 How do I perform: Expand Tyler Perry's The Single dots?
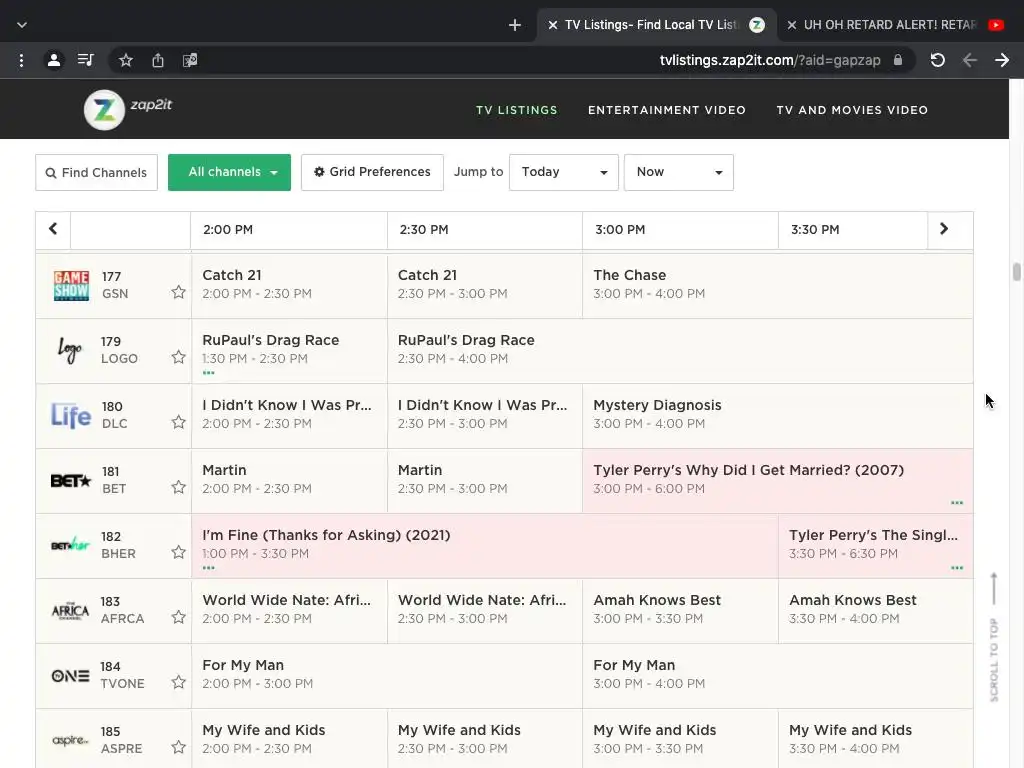957,568
